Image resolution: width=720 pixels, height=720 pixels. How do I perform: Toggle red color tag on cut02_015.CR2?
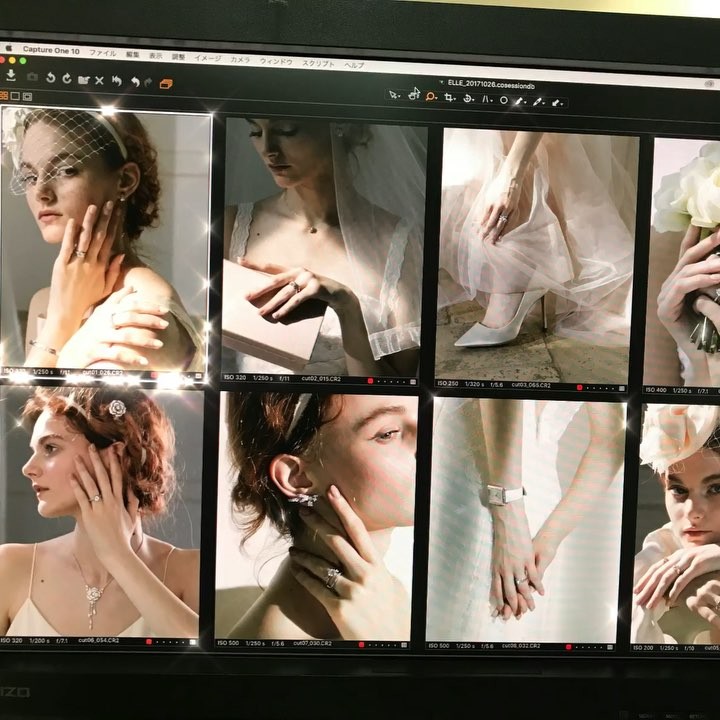(x=370, y=380)
